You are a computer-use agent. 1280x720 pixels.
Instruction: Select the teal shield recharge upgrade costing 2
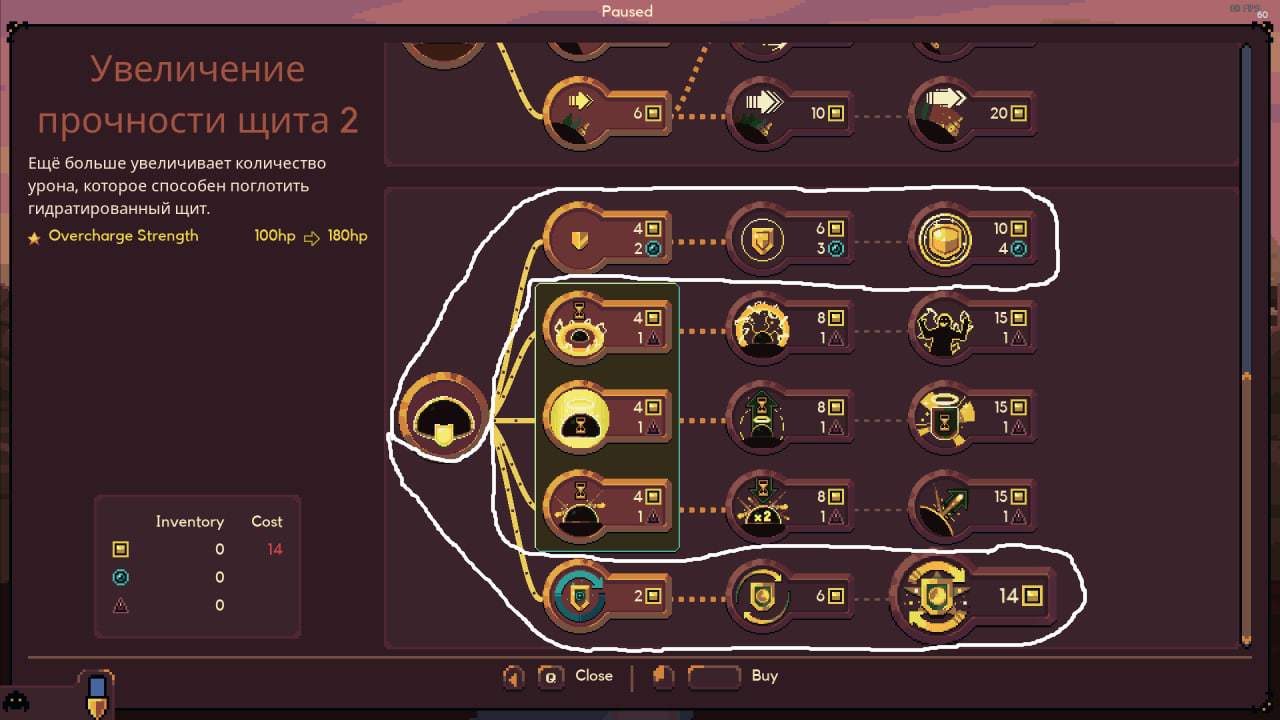click(607, 596)
